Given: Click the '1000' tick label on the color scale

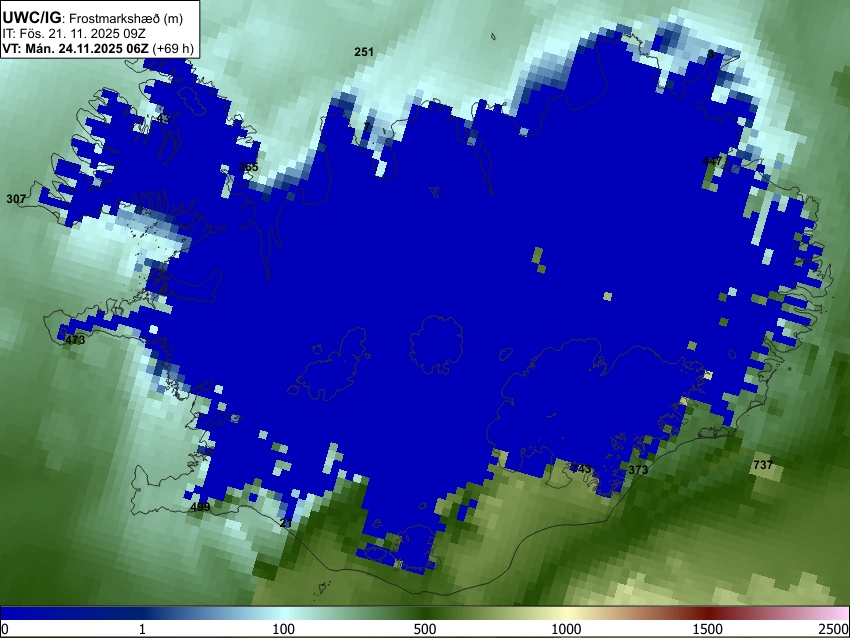Looking at the screenshot, I should tap(566, 629).
